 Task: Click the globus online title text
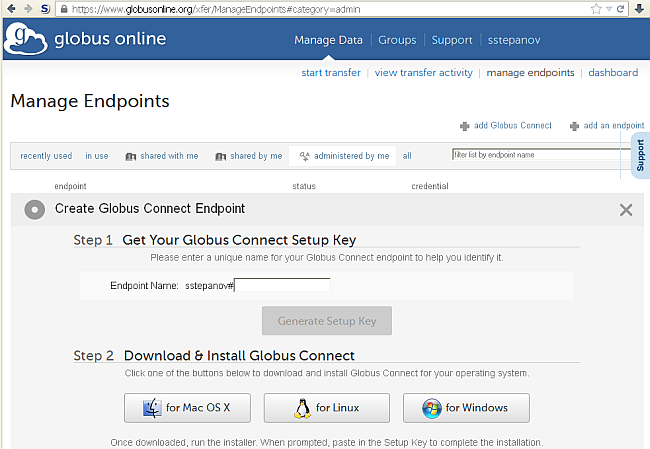(x=110, y=39)
